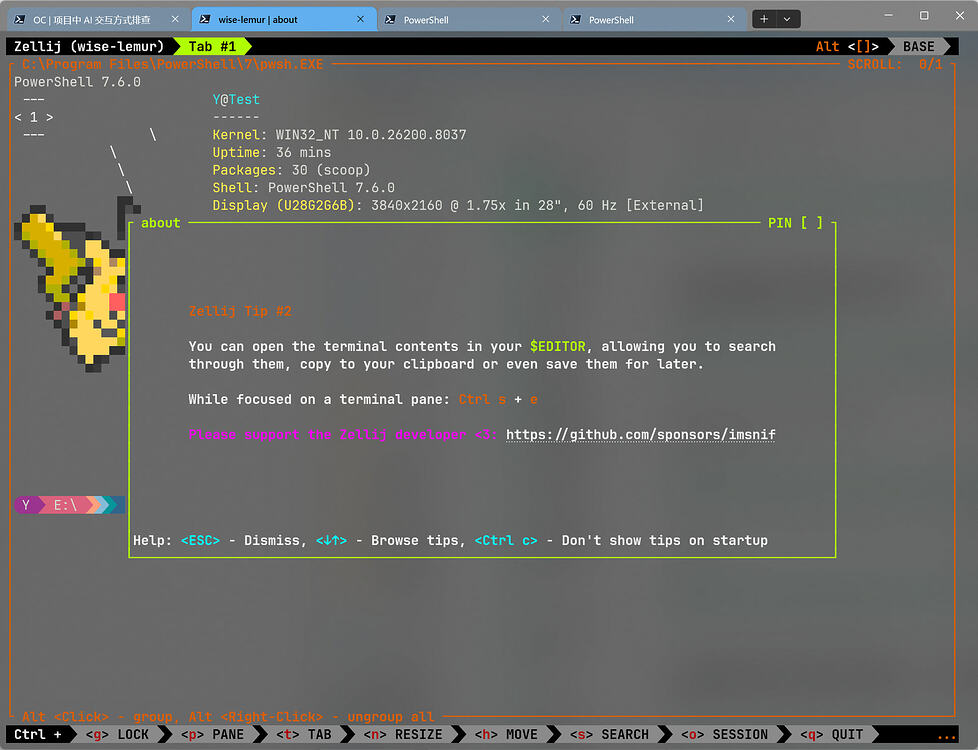Click the <↓↑> browse tips hint

pyautogui.click(x=331, y=540)
